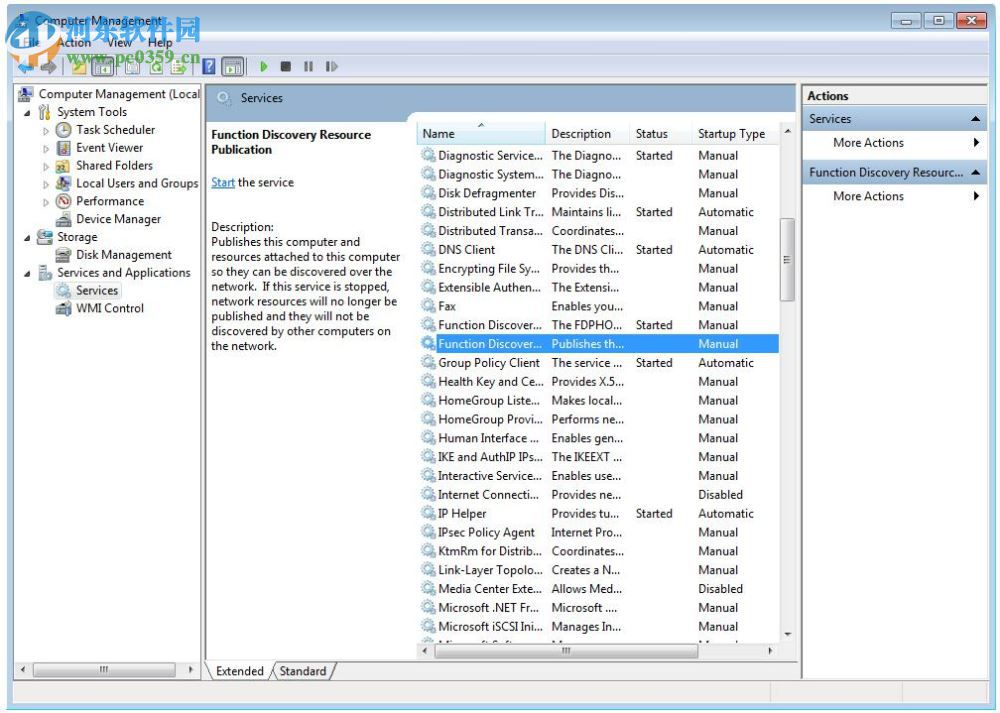Open the Action menu
The height and width of the screenshot is (713, 1000).
(76, 42)
